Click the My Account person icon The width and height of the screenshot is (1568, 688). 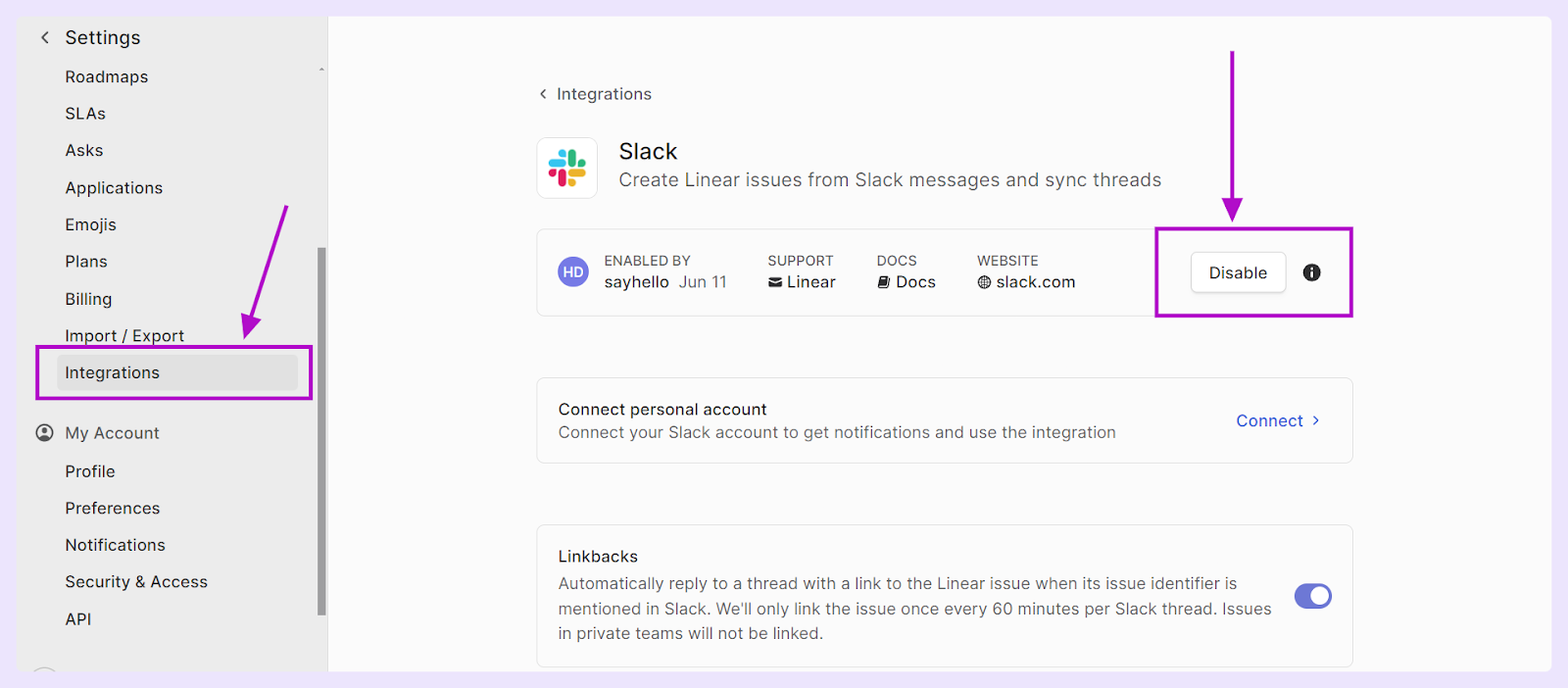tap(45, 432)
